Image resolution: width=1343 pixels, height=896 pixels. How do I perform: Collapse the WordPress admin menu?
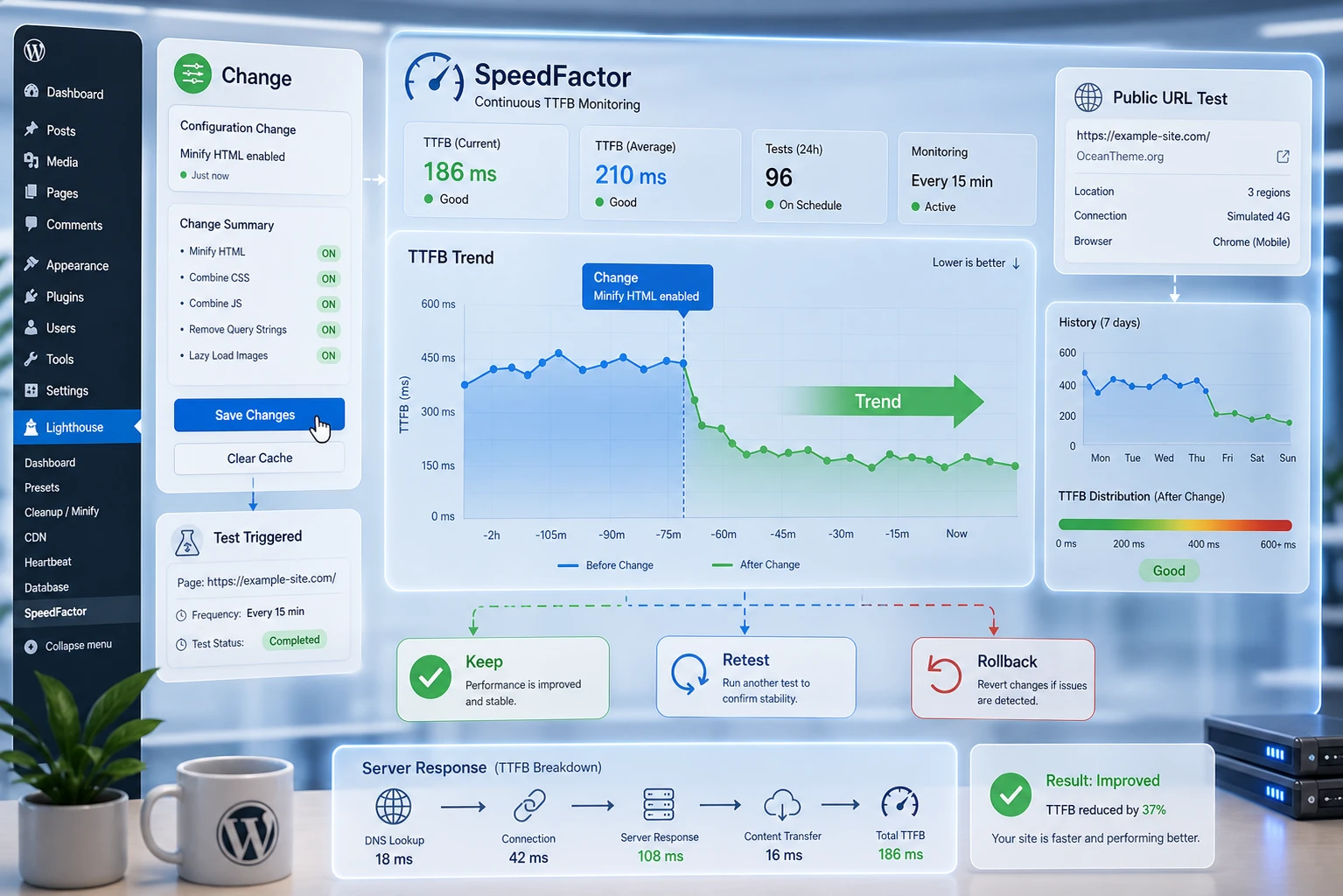pyautogui.click(x=68, y=646)
